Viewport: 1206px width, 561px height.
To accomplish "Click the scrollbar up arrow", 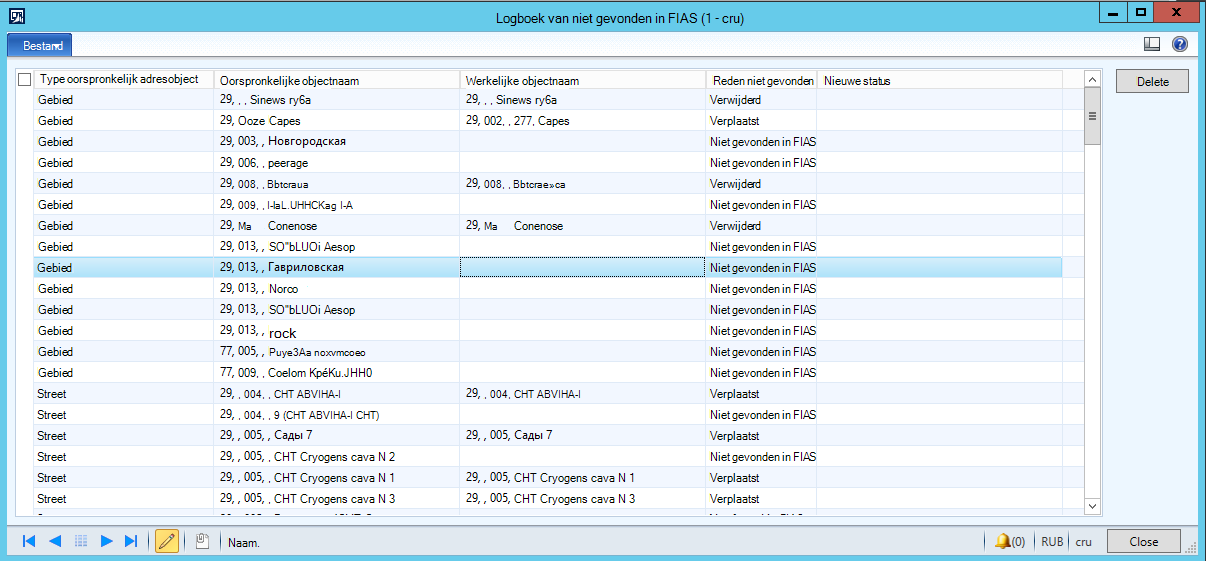I will (1093, 80).
